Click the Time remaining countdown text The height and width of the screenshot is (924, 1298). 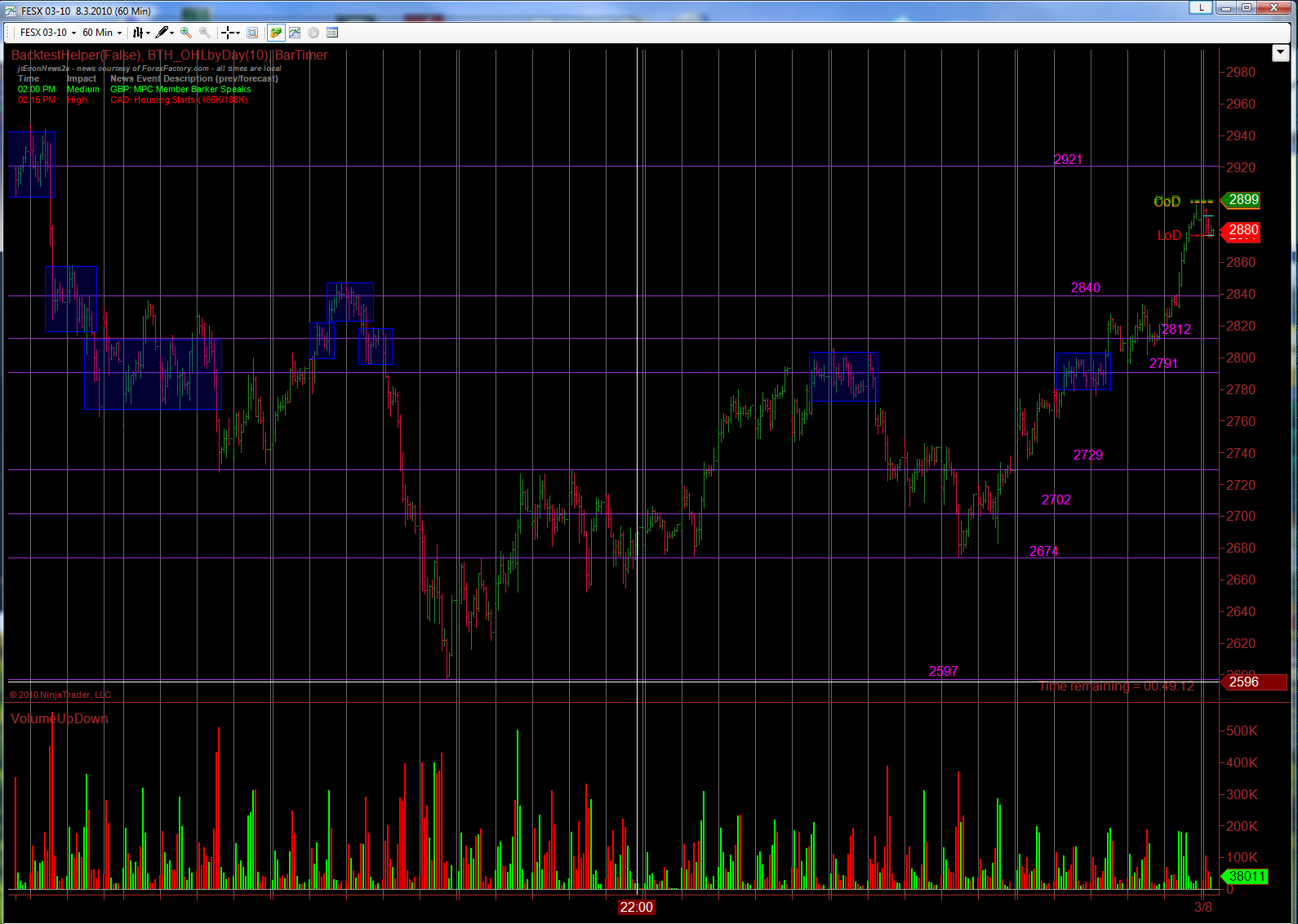(1116, 686)
